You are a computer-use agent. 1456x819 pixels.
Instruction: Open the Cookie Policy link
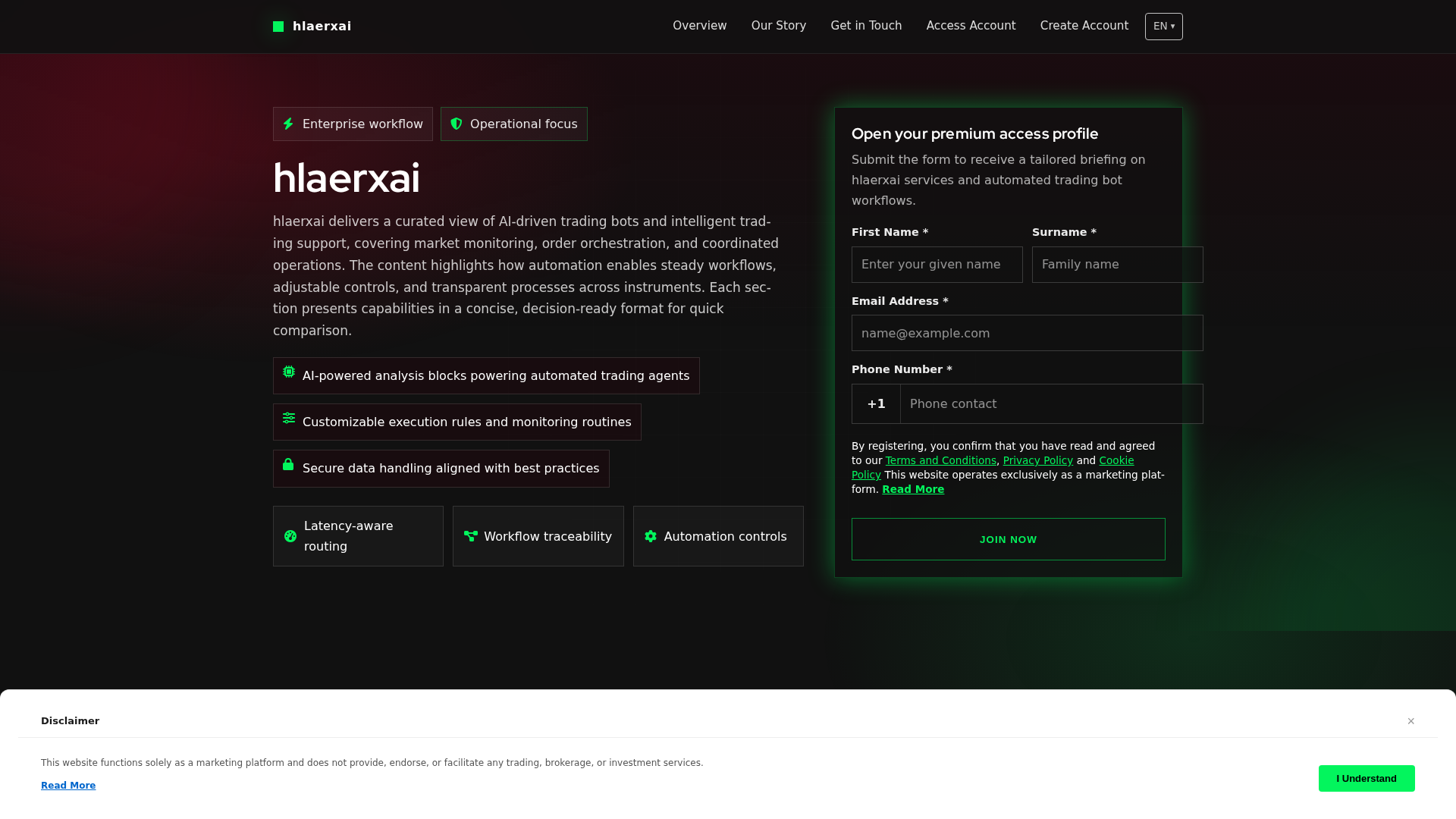click(x=1116, y=460)
